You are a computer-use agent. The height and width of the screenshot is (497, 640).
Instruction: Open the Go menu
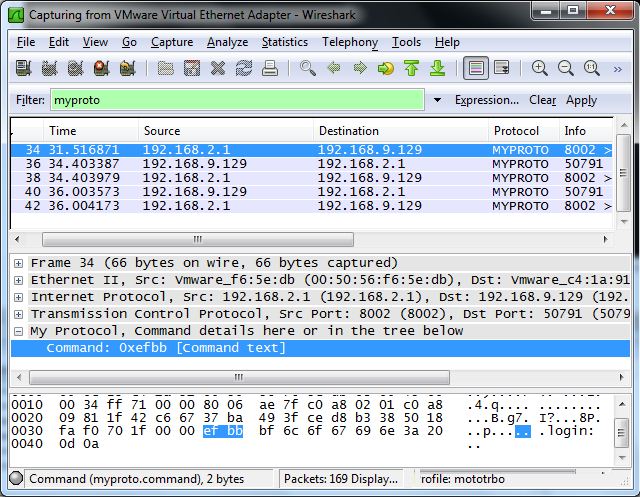click(x=129, y=42)
